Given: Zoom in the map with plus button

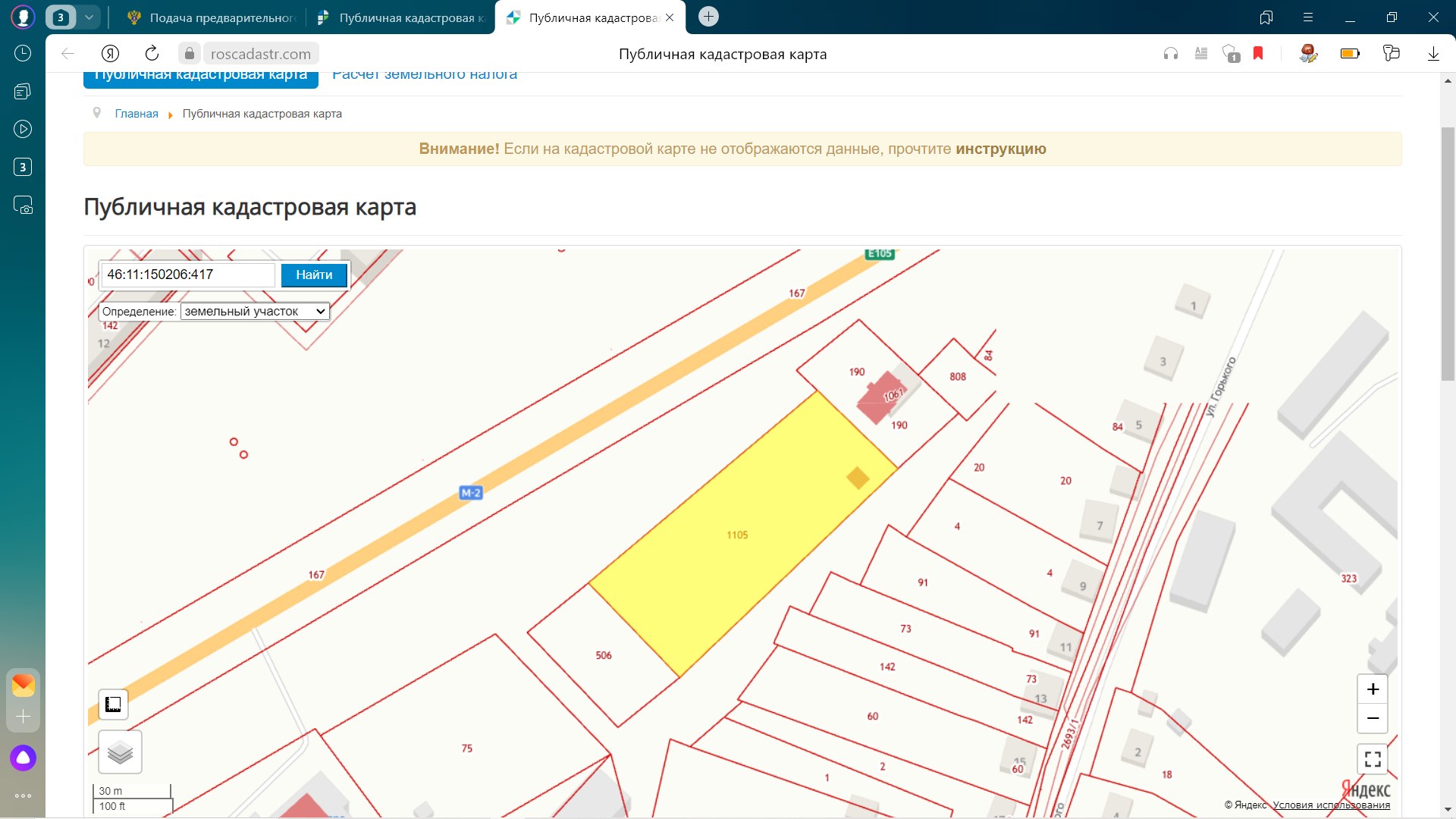Looking at the screenshot, I should [x=1372, y=689].
